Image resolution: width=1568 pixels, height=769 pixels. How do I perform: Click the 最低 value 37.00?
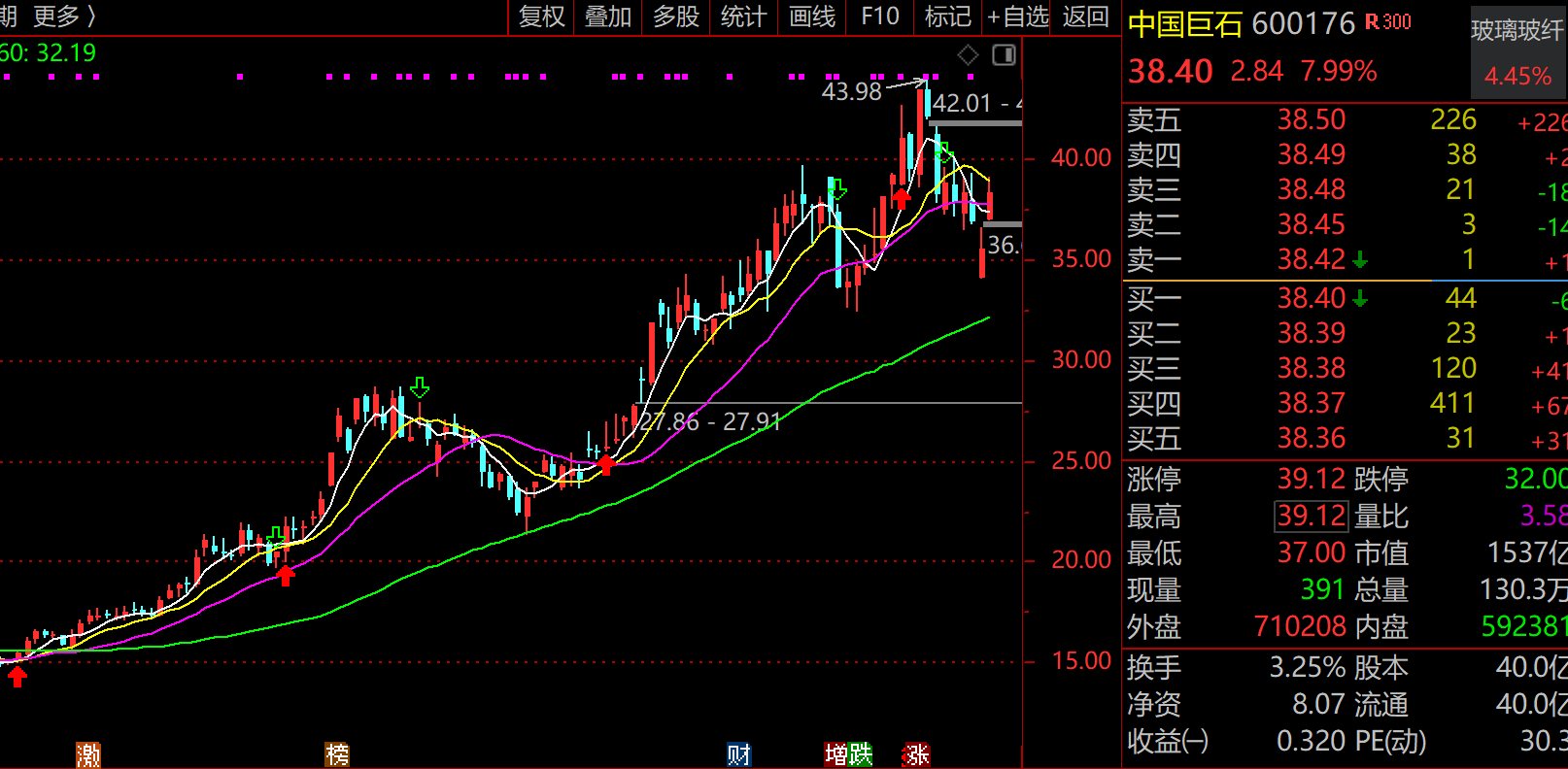[1312, 552]
